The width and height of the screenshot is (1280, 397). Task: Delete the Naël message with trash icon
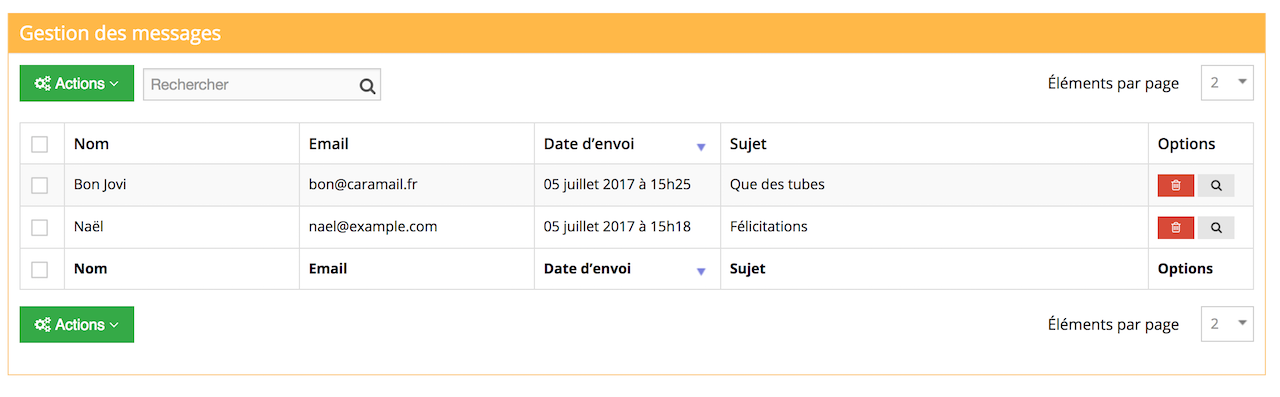point(1176,227)
